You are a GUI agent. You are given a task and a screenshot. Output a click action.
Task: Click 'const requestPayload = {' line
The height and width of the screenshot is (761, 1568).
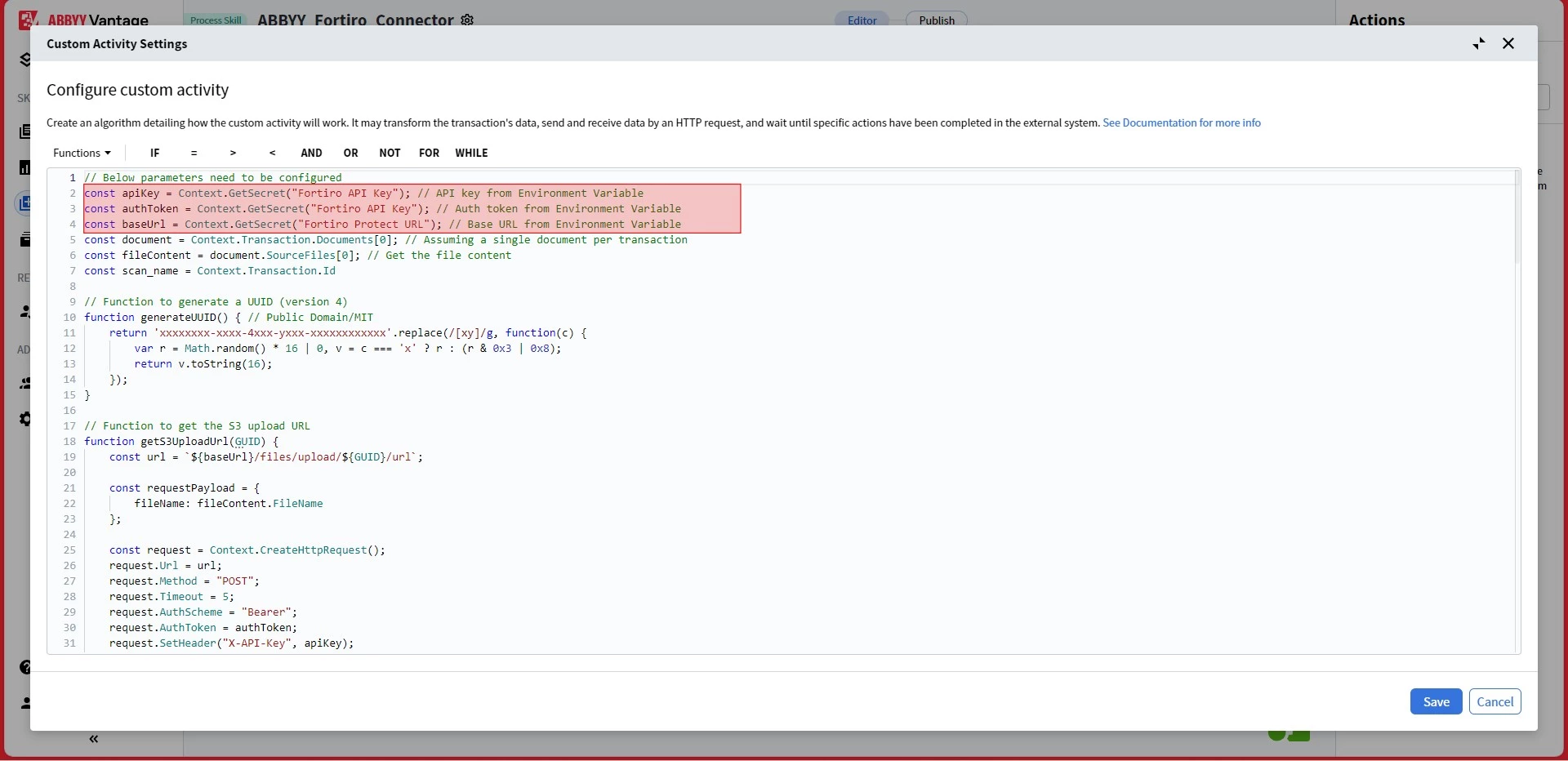click(x=185, y=487)
